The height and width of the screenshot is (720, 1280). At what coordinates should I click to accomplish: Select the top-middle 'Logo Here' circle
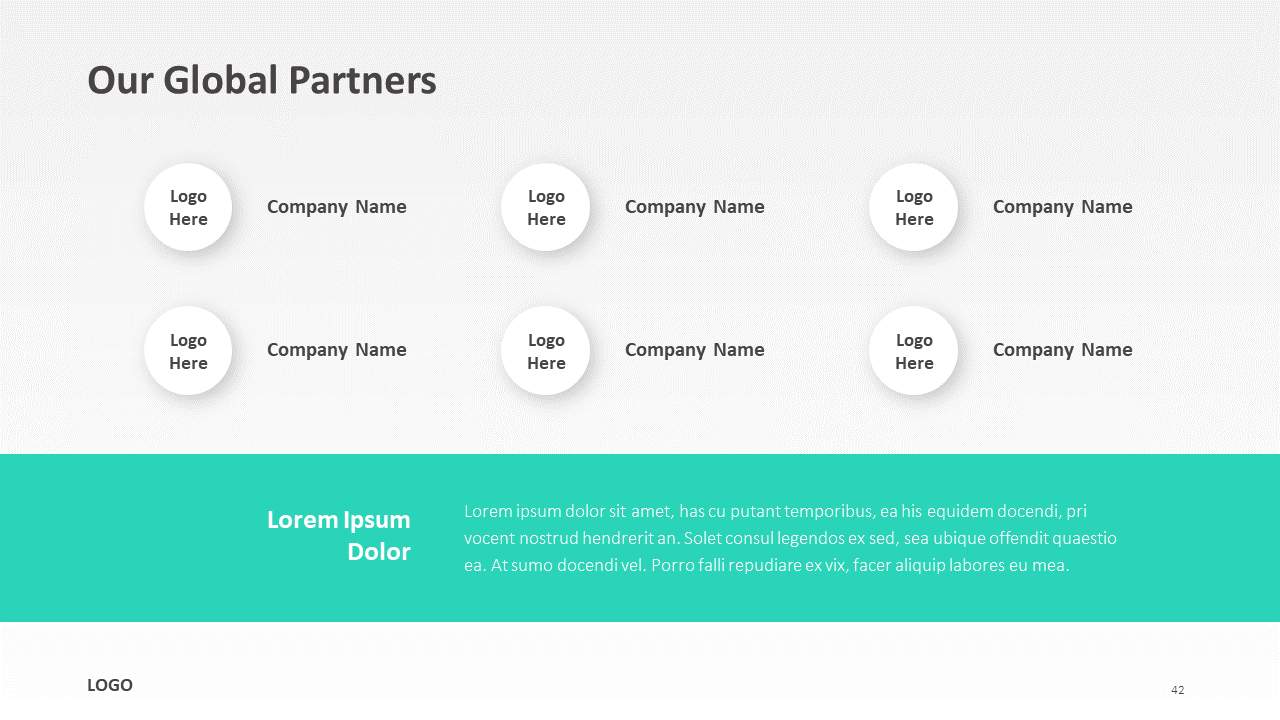click(546, 207)
